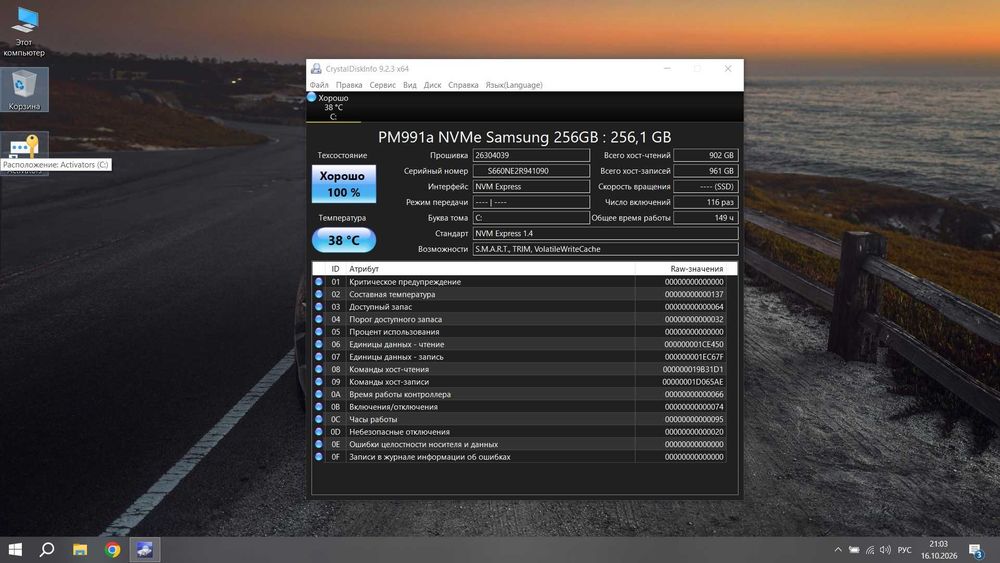This screenshot has width=1000, height=563.
Task: Click the Прошивка field 26304039
Action: point(531,155)
